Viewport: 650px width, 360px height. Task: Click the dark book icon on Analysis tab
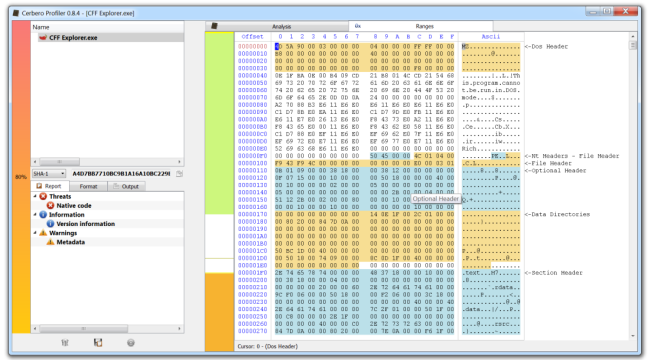pyautogui.click(x=214, y=26)
